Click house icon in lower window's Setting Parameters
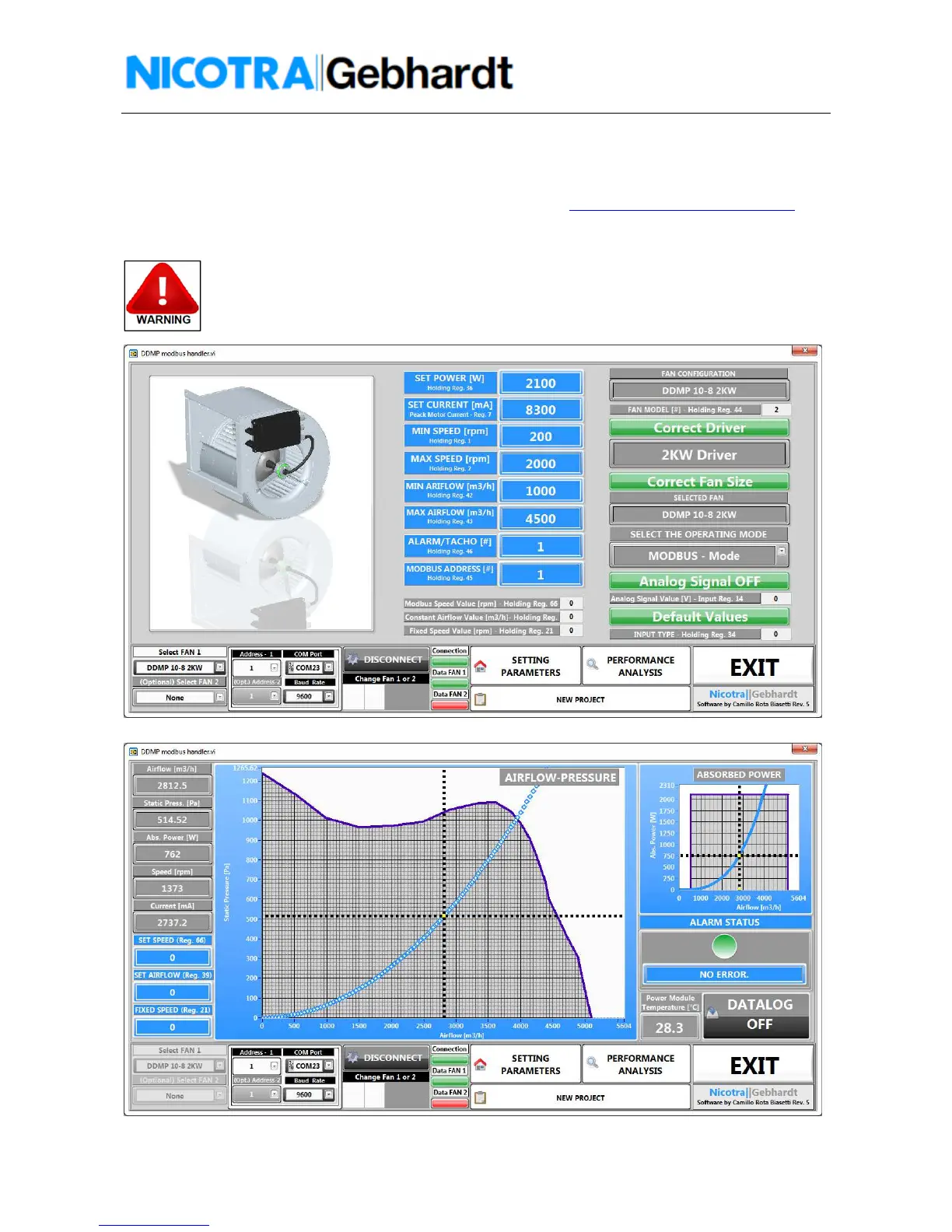Viewport: 952px width, 1232px height. (480, 1064)
